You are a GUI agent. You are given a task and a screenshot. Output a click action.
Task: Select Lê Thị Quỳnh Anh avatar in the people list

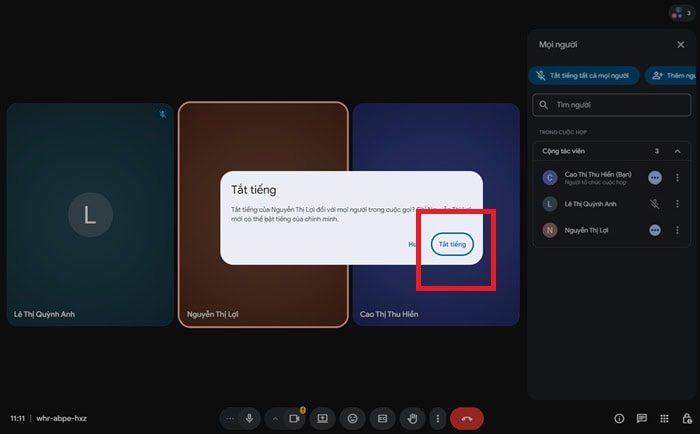tap(550, 204)
